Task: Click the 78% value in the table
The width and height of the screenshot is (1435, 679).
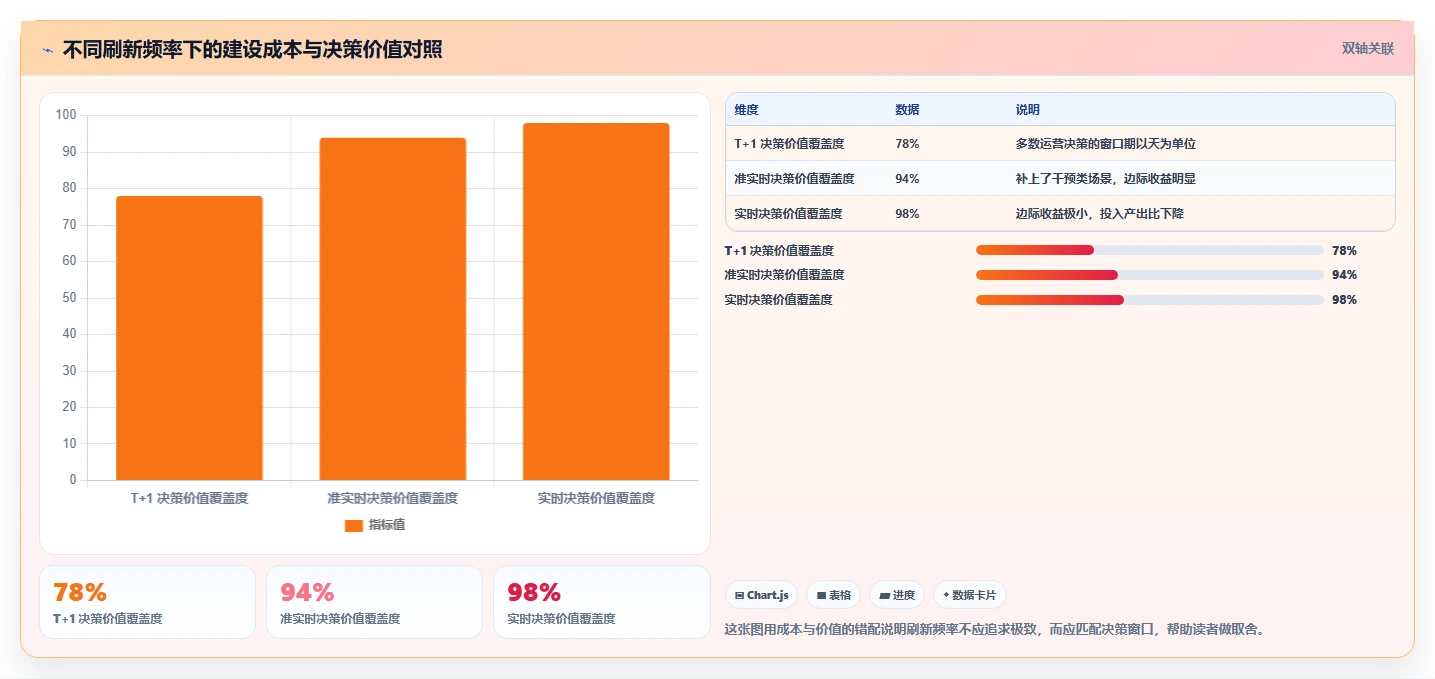Action: pyautogui.click(x=907, y=144)
